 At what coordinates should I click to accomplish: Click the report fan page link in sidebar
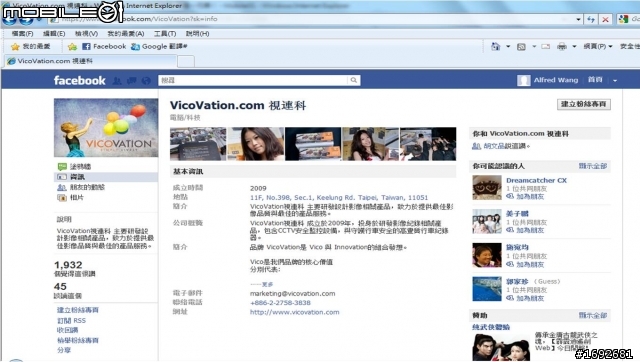coord(78,340)
